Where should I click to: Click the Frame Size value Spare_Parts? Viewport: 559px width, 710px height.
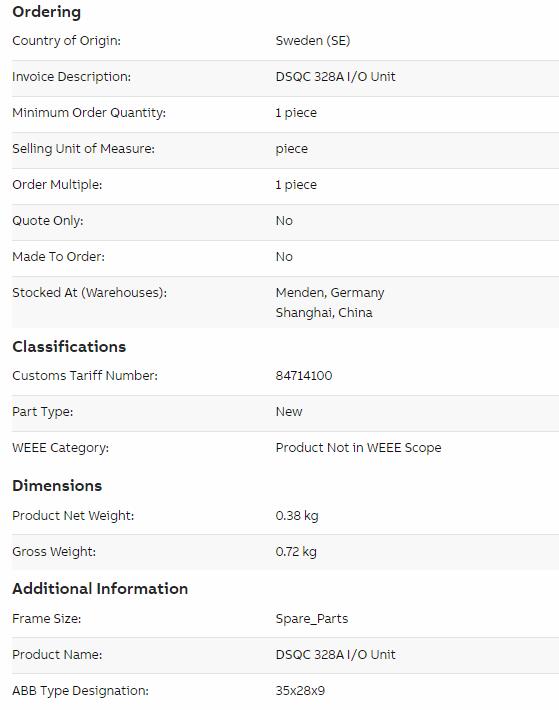pyautogui.click(x=312, y=619)
